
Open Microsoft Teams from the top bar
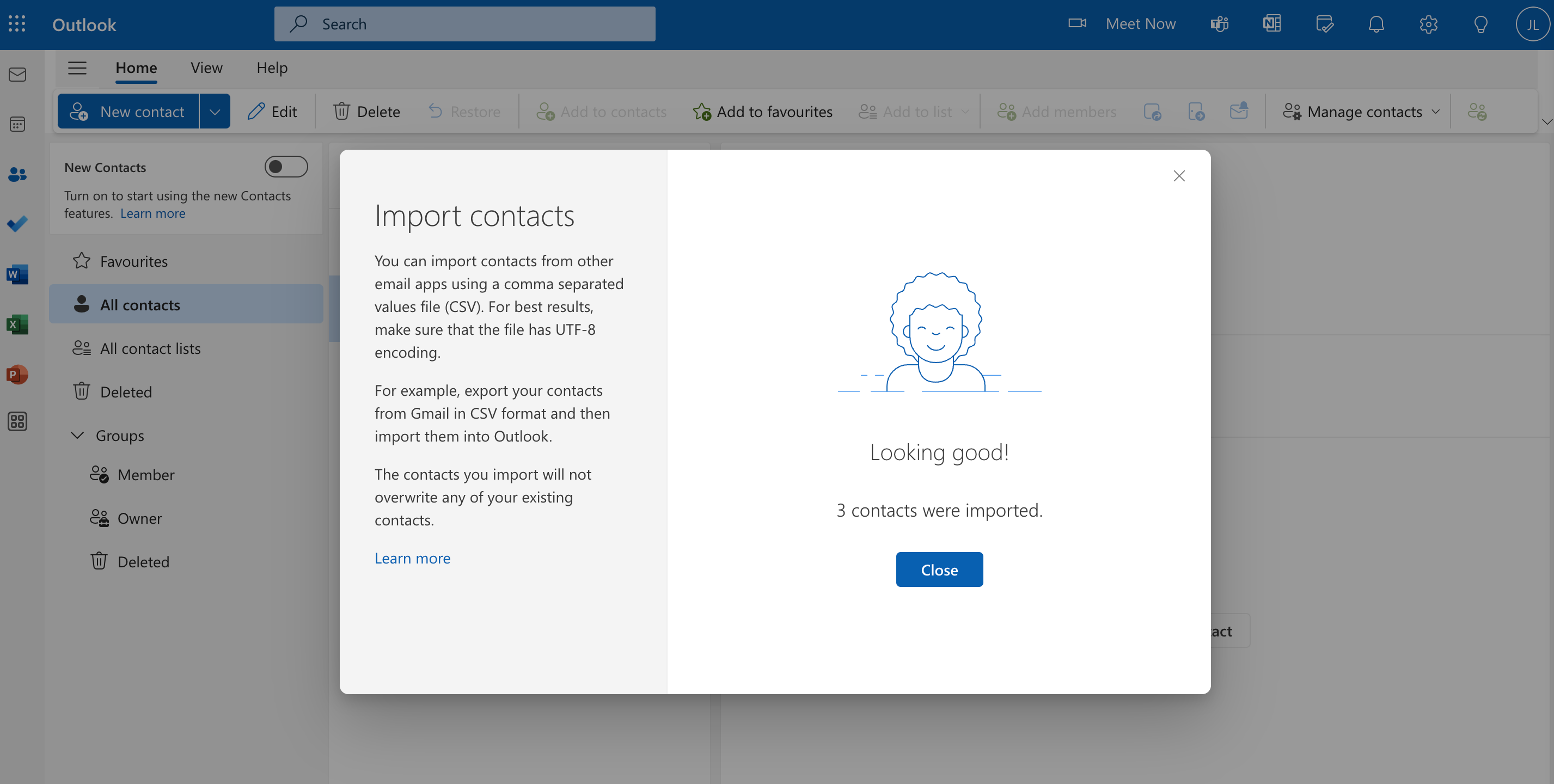click(x=1219, y=23)
